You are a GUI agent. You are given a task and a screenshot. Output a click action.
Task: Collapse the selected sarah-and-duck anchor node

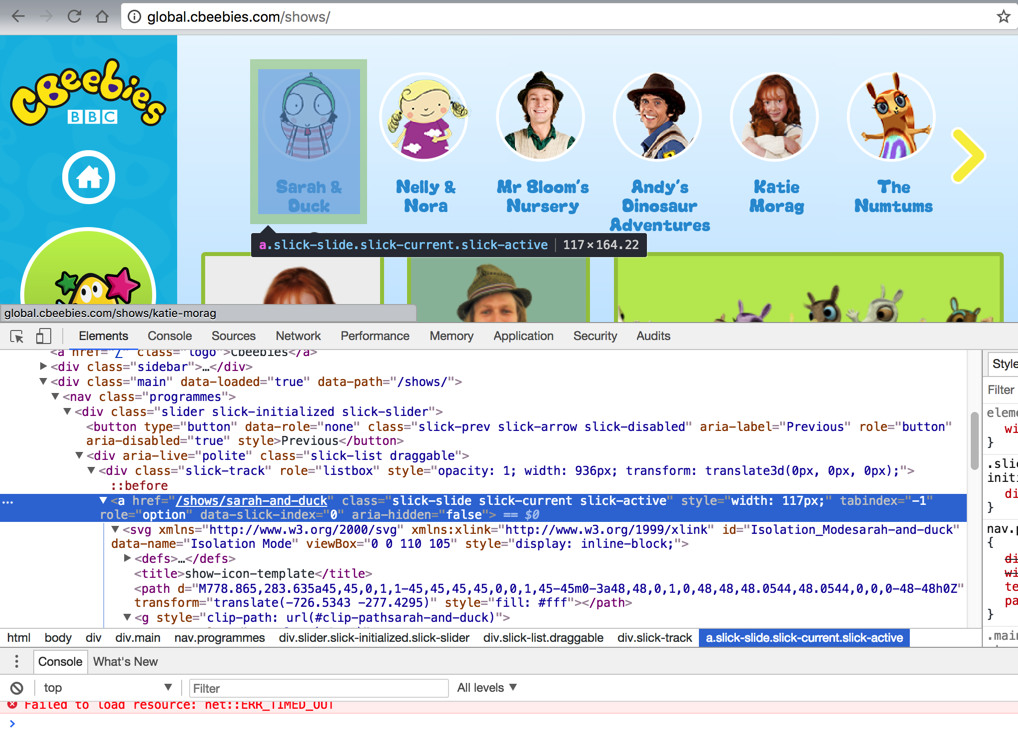point(103,500)
